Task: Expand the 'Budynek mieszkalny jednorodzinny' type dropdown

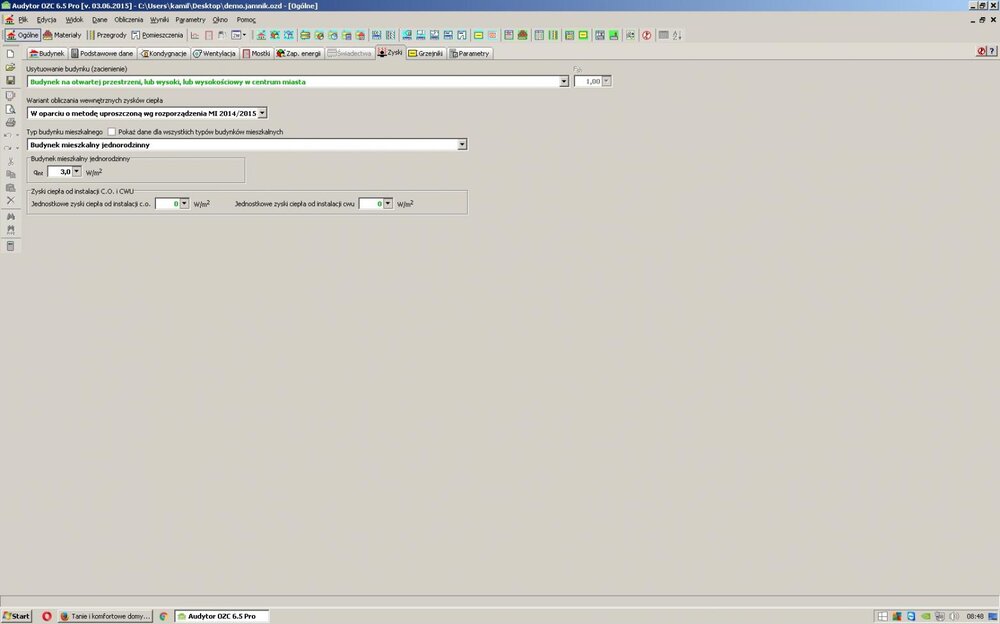Action: pos(462,145)
